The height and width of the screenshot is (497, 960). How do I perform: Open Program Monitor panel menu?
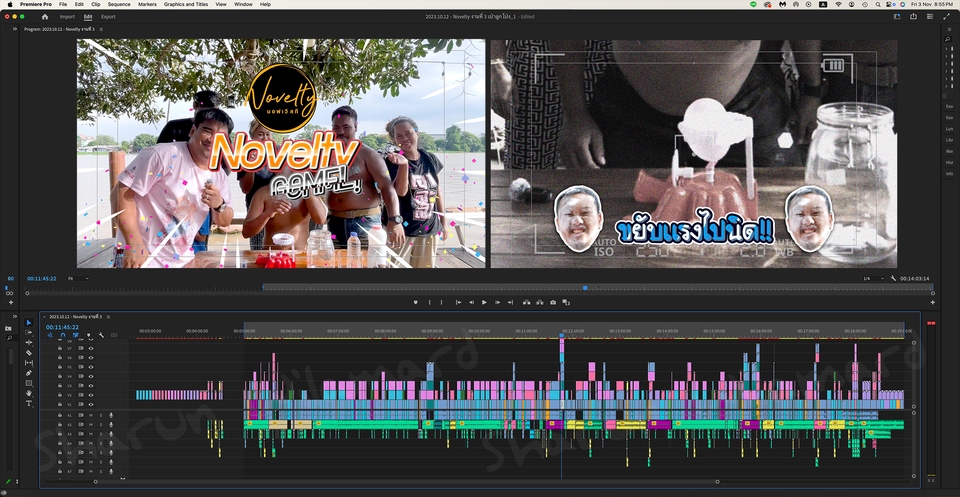coord(101,29)
